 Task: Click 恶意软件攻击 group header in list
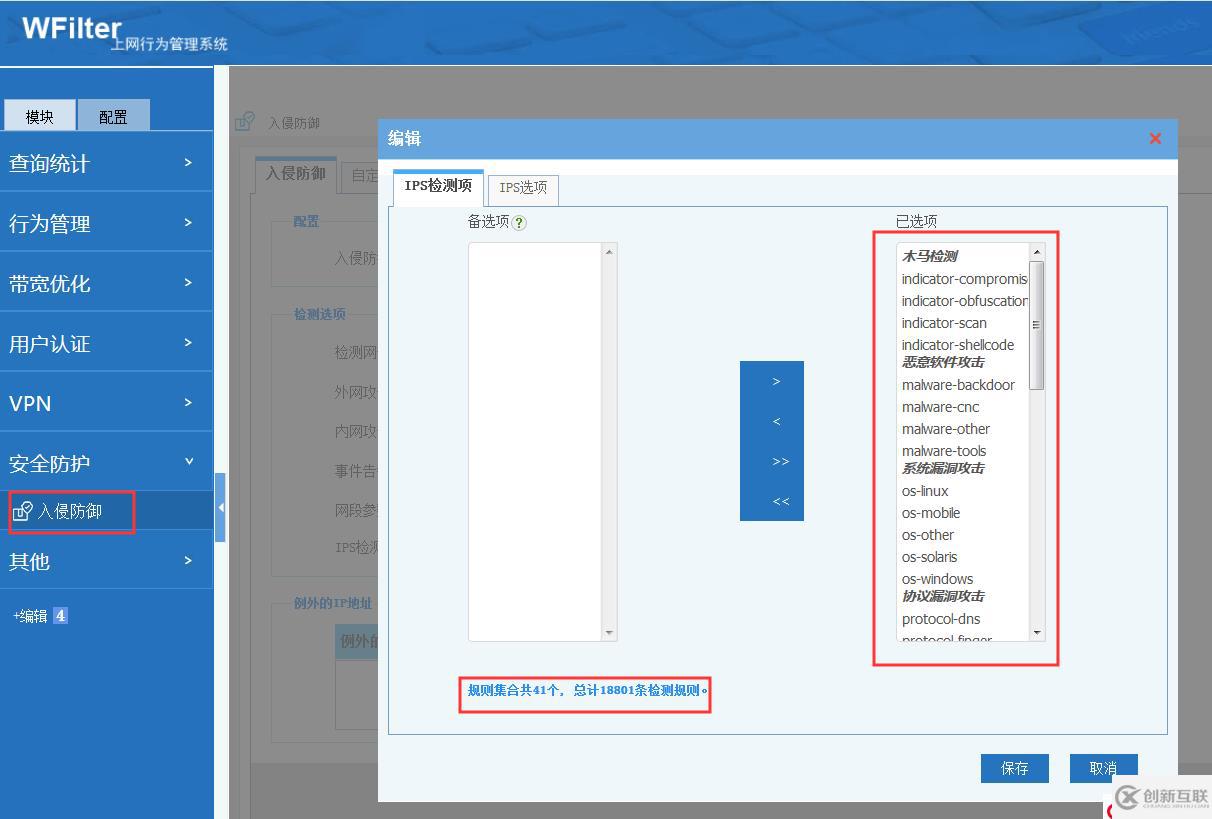click(943, 363)
